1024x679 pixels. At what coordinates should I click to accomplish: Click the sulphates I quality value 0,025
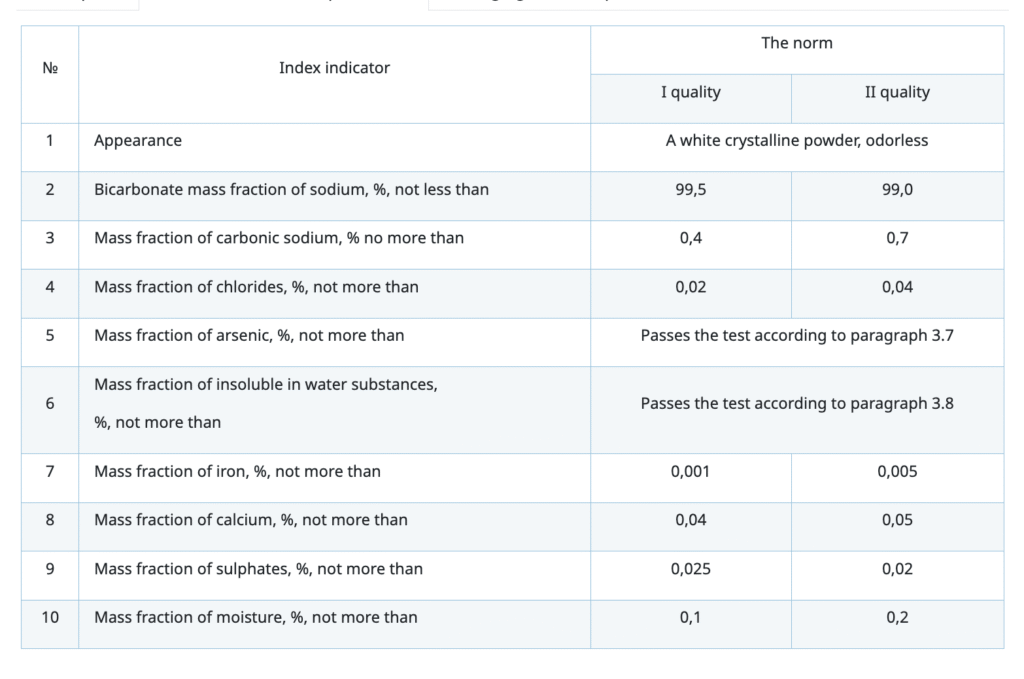(690, 569)
